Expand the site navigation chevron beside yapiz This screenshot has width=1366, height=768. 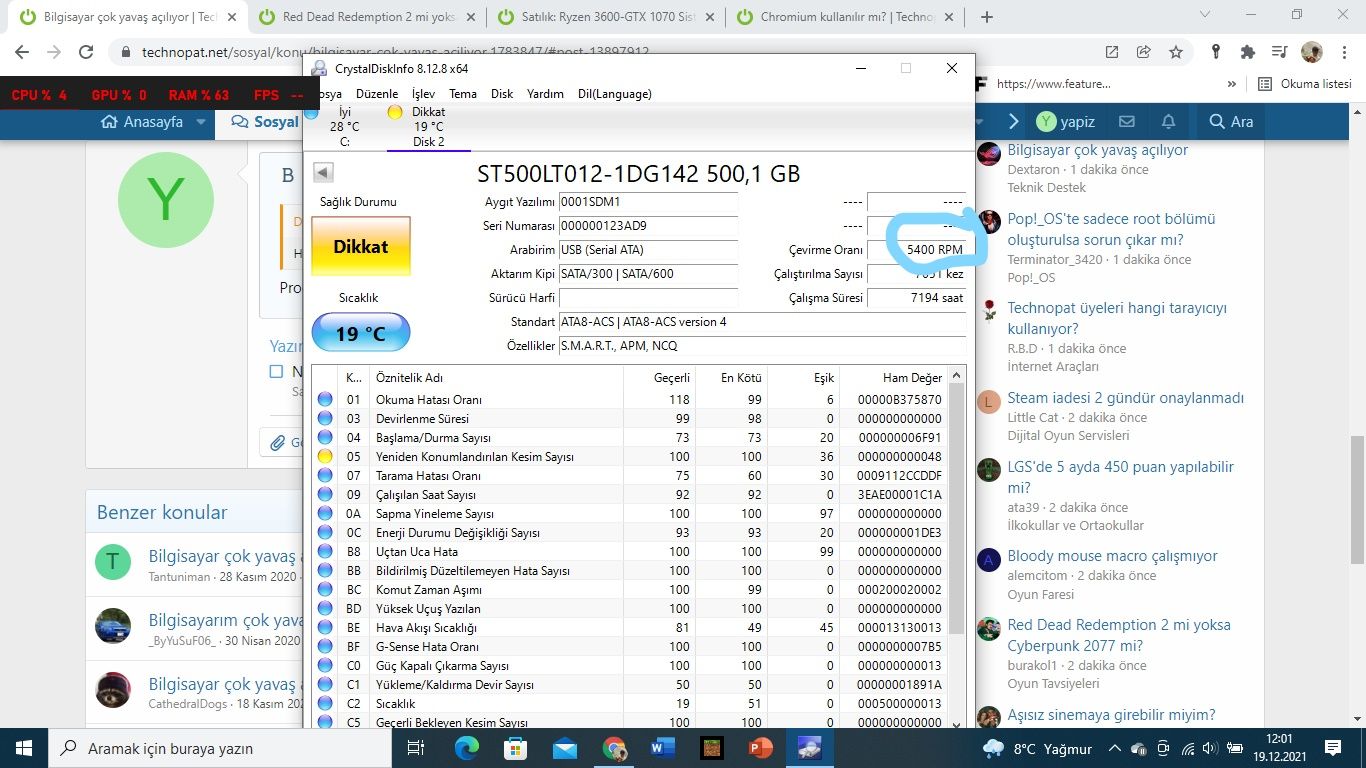click(1013, 122)
